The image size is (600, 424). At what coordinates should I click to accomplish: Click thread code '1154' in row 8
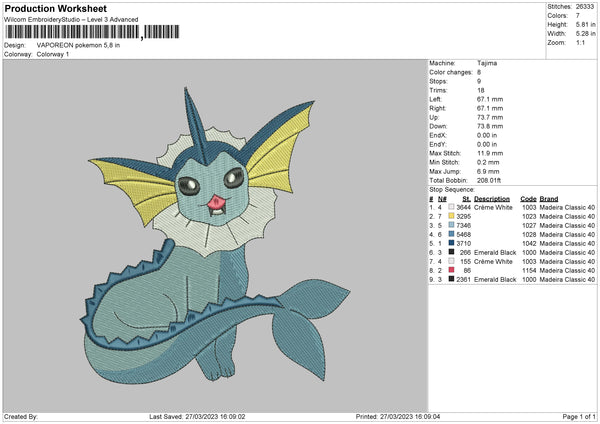pyautogui.click(x=529, y=271)
